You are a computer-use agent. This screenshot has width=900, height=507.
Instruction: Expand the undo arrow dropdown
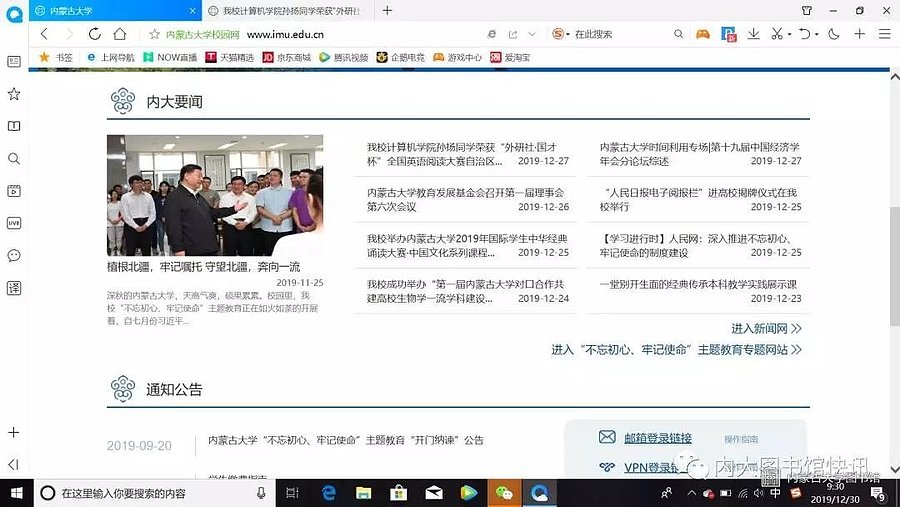pos(816,34)
